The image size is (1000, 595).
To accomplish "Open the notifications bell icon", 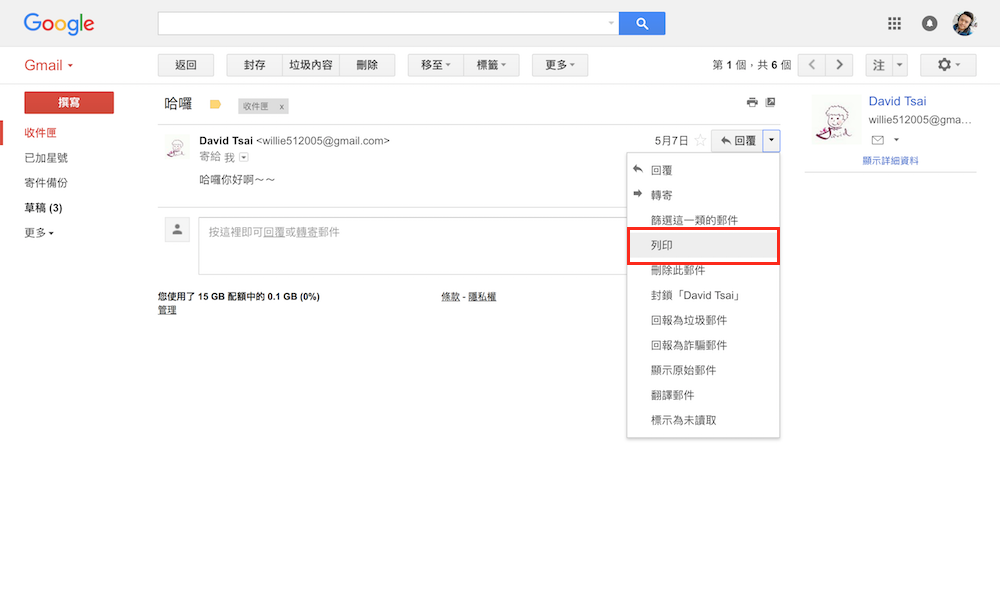I will click(x=929, y=24).
